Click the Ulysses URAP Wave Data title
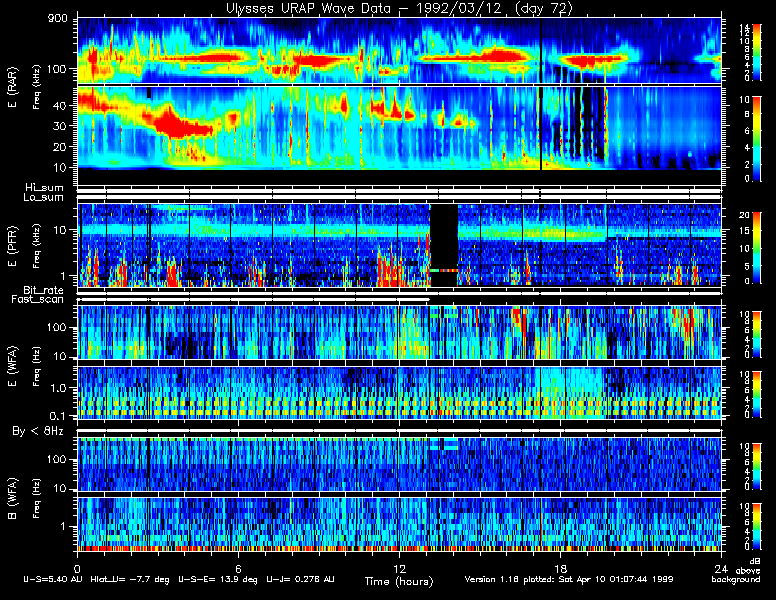The image size is (776, 600). click(399, 8)
